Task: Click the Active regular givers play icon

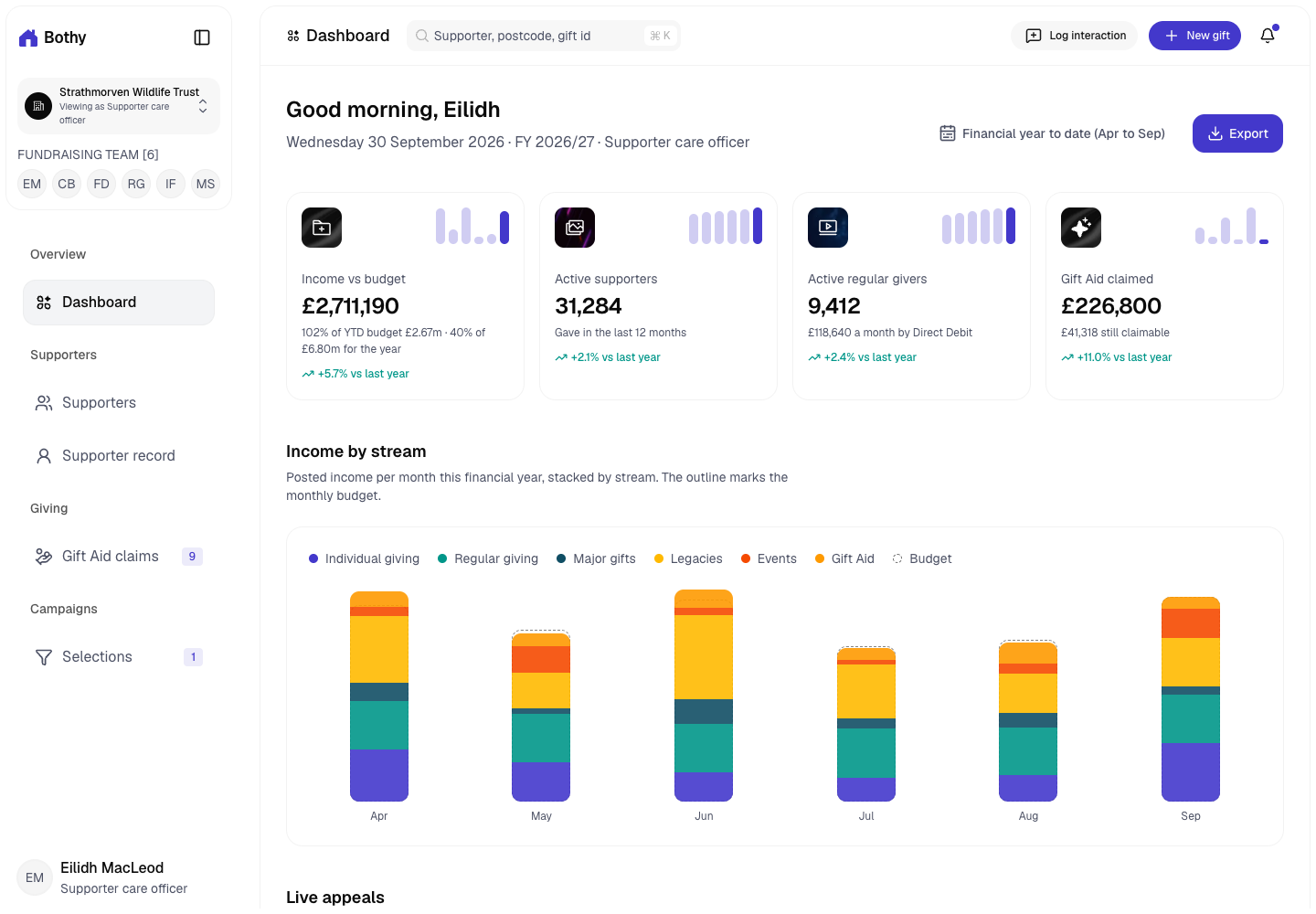Action: [x=828, y=228]
